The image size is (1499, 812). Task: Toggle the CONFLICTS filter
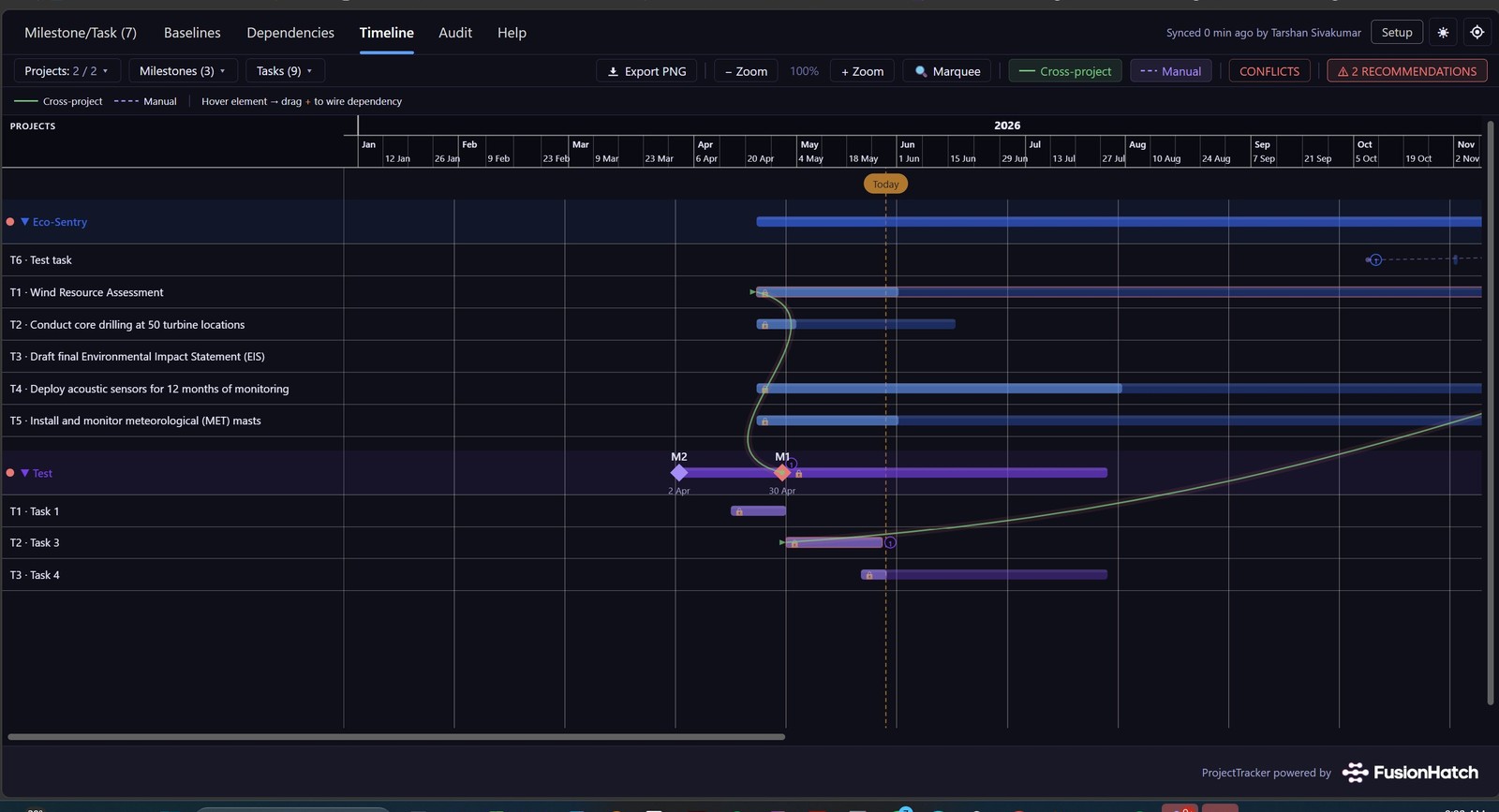pos(1269,71)
